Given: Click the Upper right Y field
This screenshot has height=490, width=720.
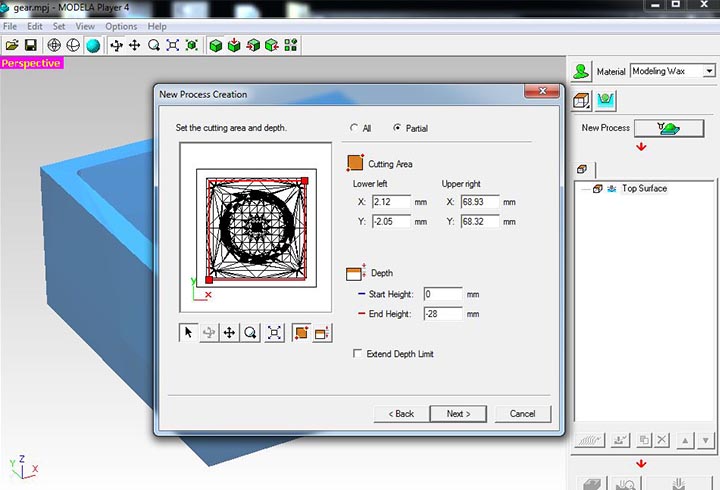Looking at the screenshot, I should 480,221.
